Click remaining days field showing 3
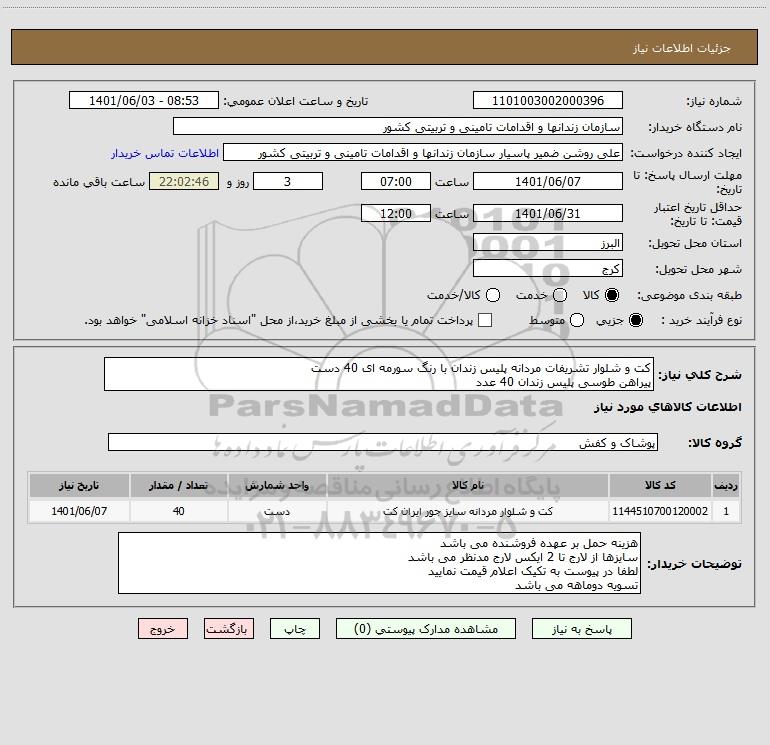 click(288, 181)
